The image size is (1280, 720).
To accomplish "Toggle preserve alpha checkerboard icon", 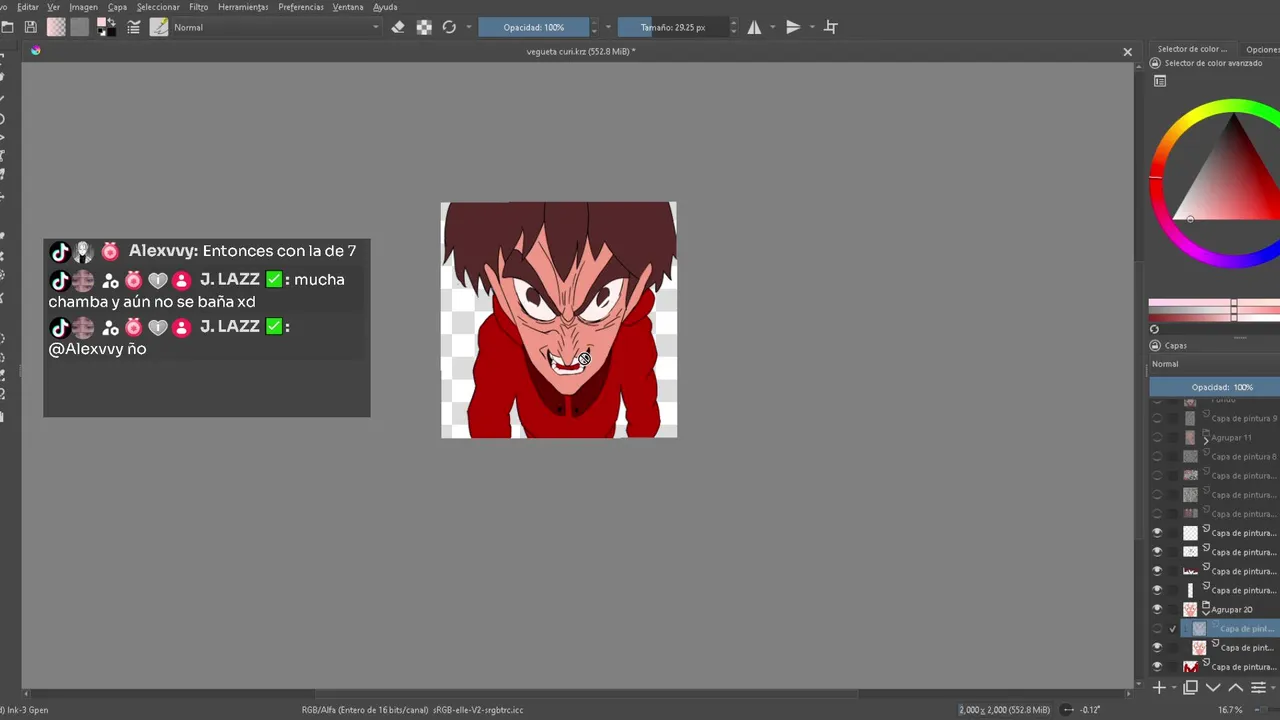I will click(x=424, y=27).
